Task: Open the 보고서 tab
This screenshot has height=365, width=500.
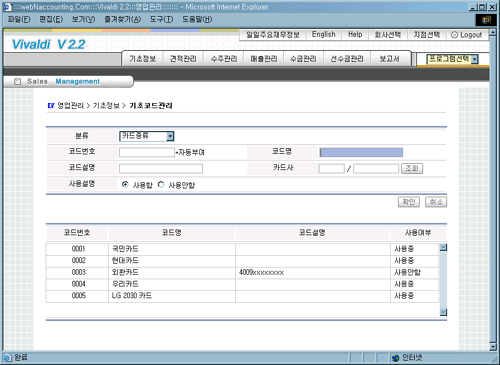Action: coord(389,59)
